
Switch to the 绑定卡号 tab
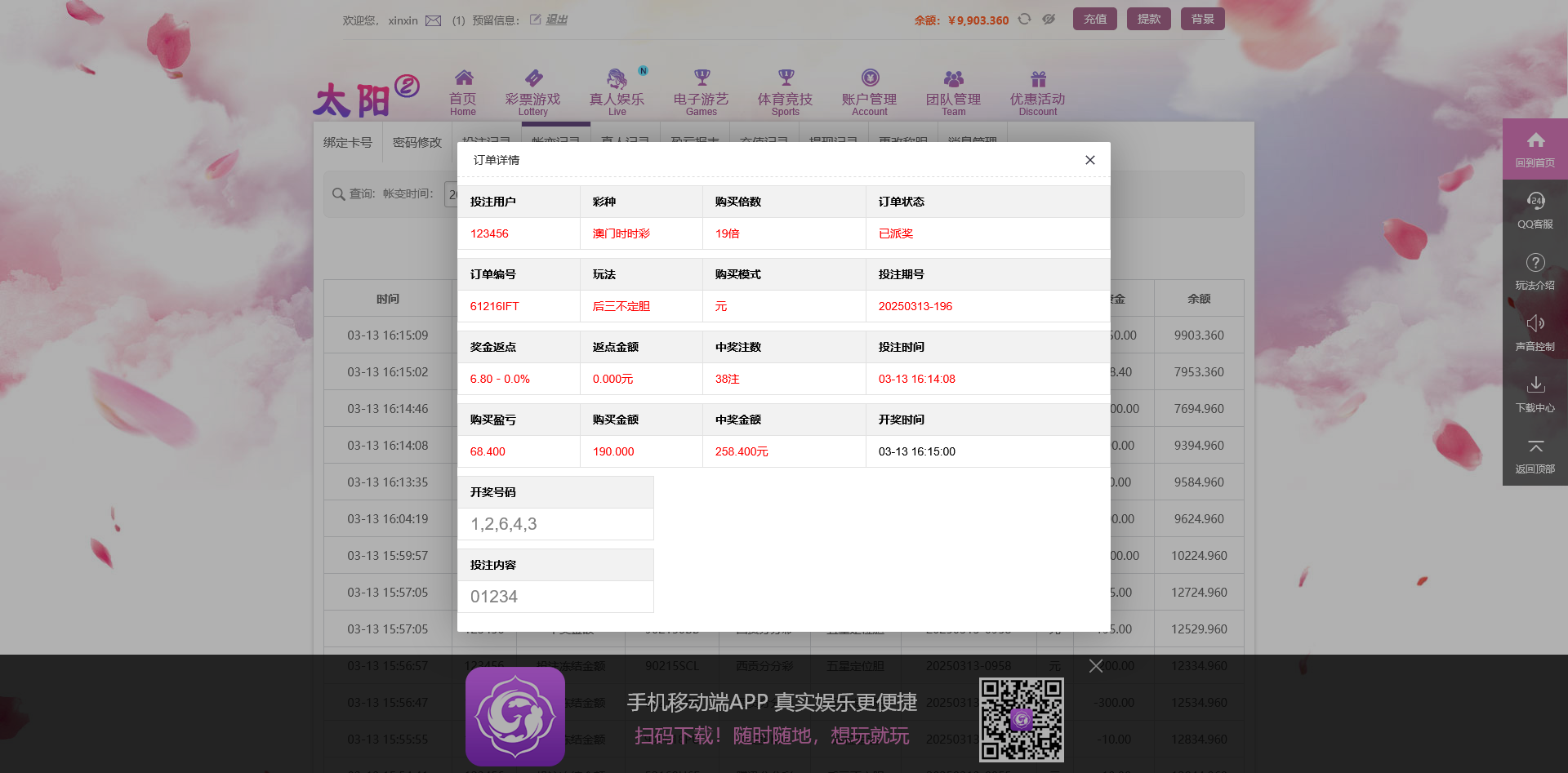[x=348, y=142]
